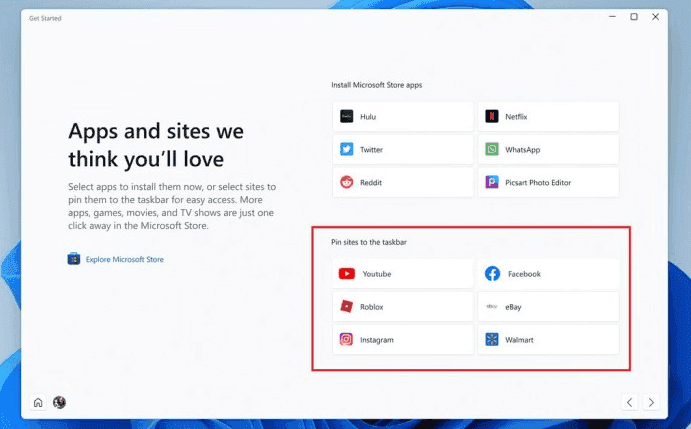Screen dimensions: 691x429
Task: Maximize the Get Started window
Action: (x=634, y=17)
